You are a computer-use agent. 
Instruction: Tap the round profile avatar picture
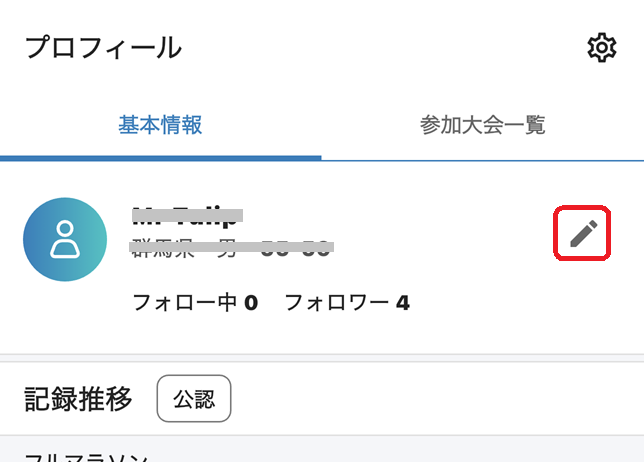(65, 239)
